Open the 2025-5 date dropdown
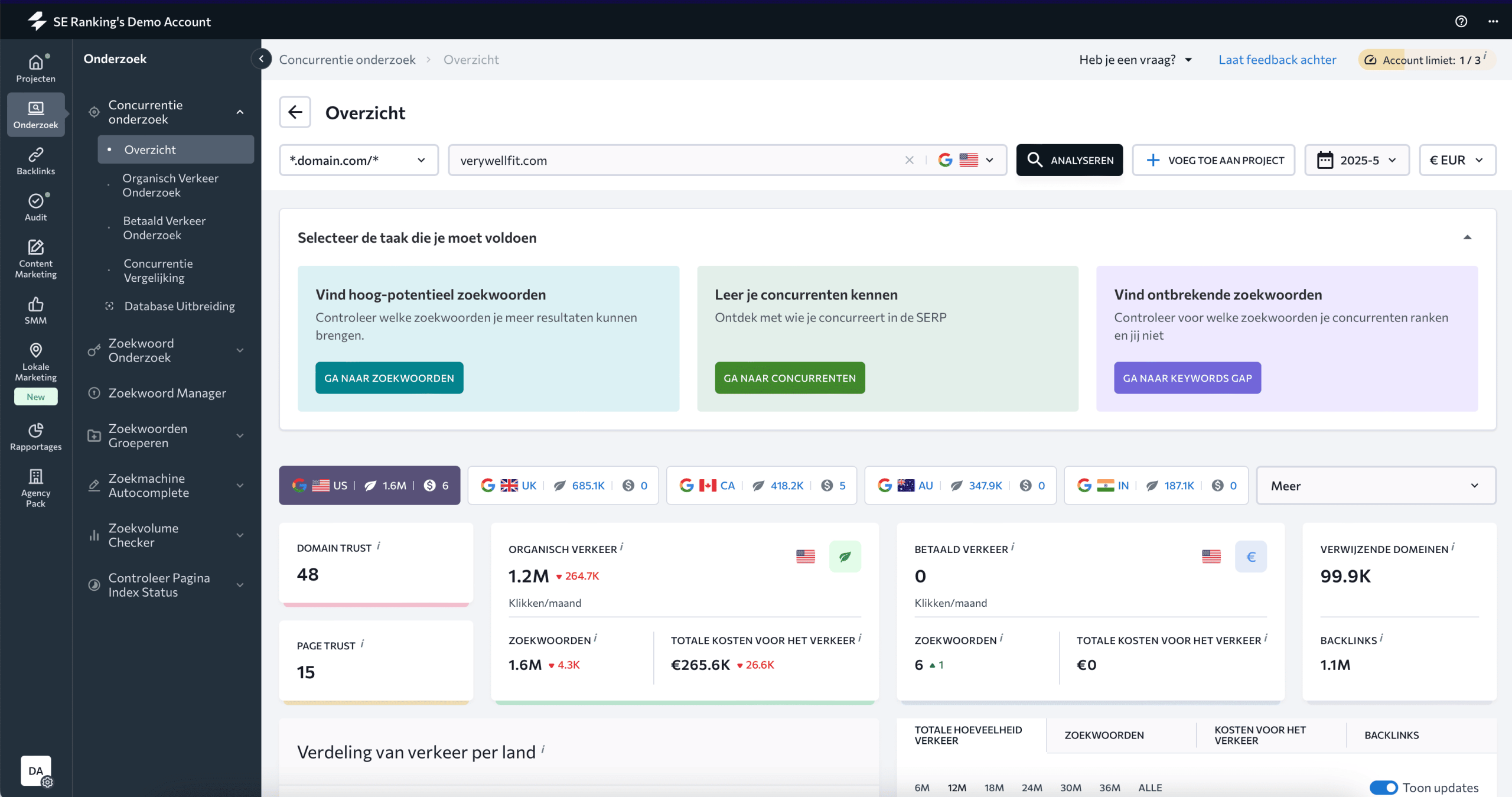 click(x=1357, y=160)
